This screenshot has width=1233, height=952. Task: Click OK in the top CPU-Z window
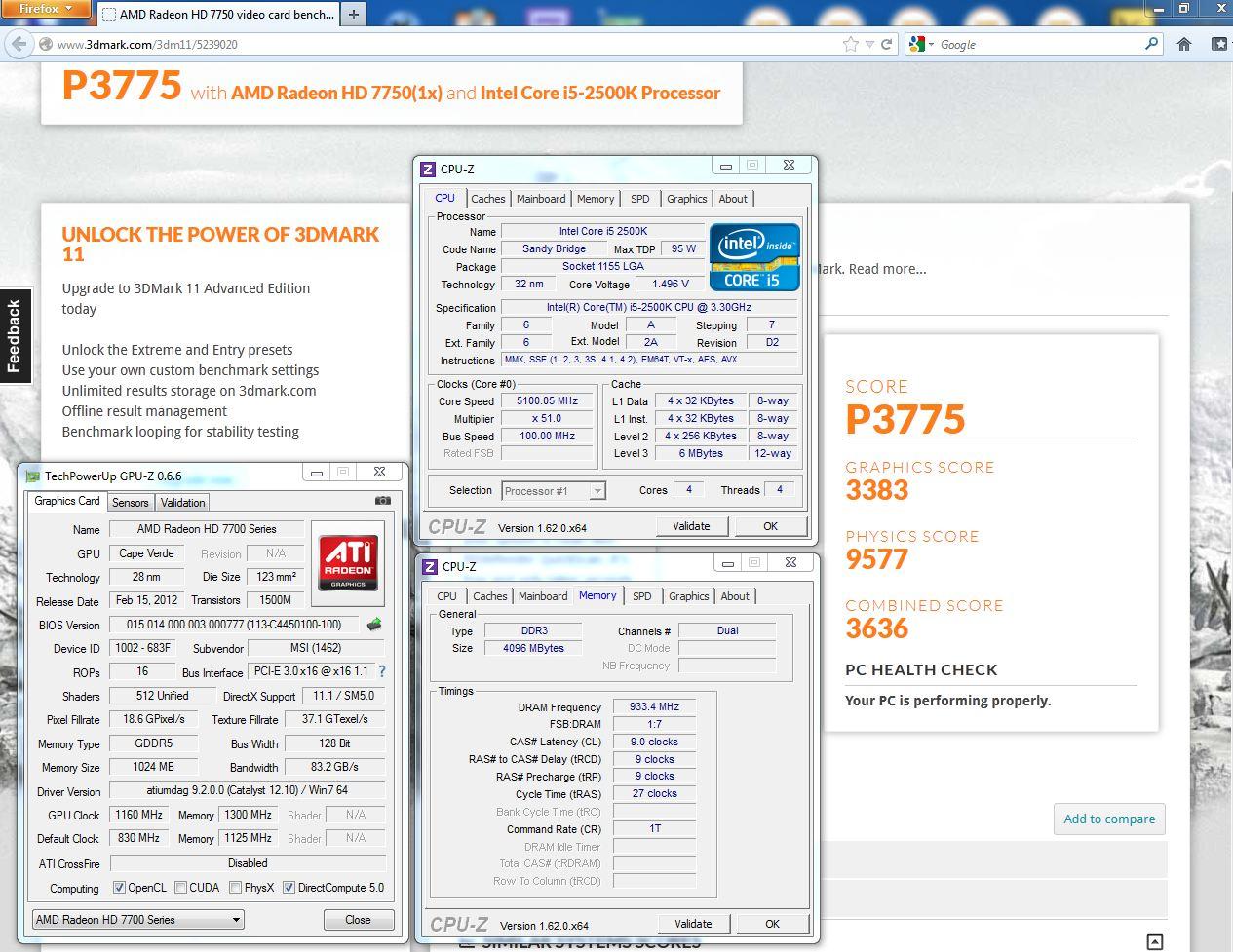(770, 526)
